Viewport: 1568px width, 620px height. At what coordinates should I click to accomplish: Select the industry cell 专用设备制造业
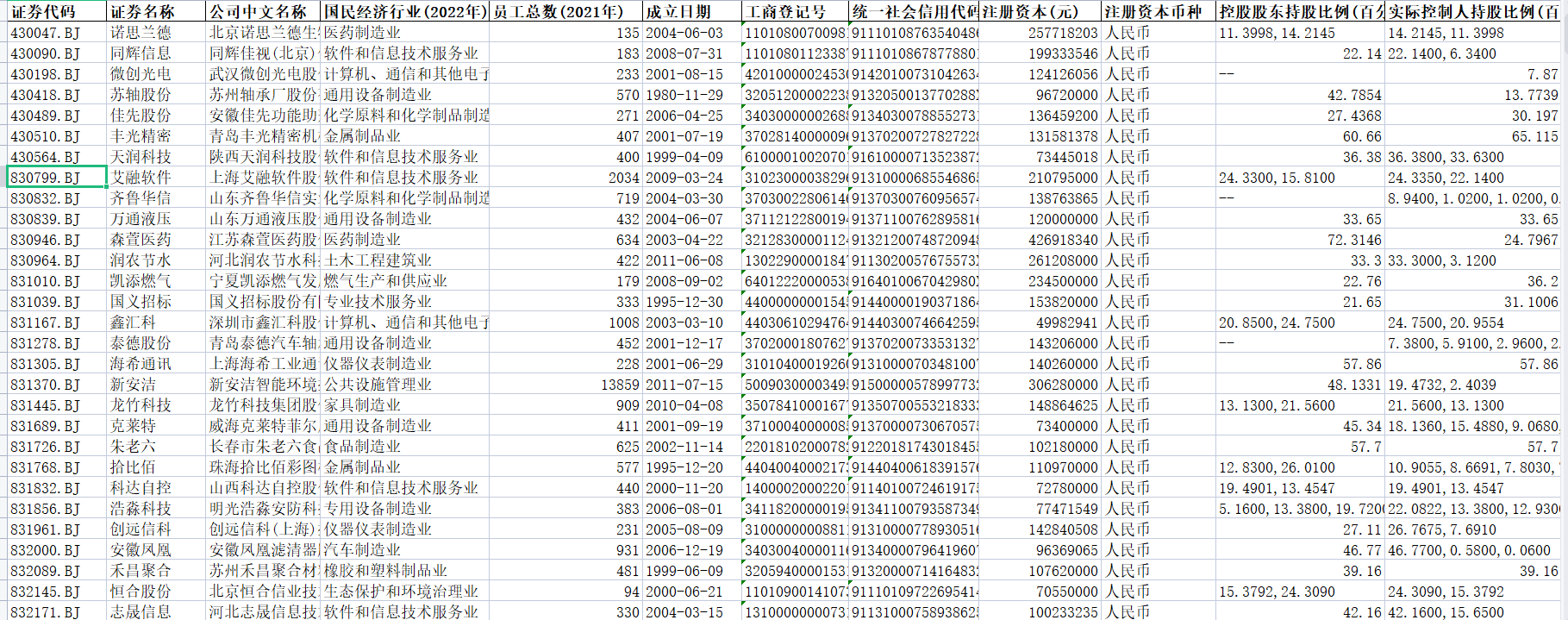coord(404,509)
